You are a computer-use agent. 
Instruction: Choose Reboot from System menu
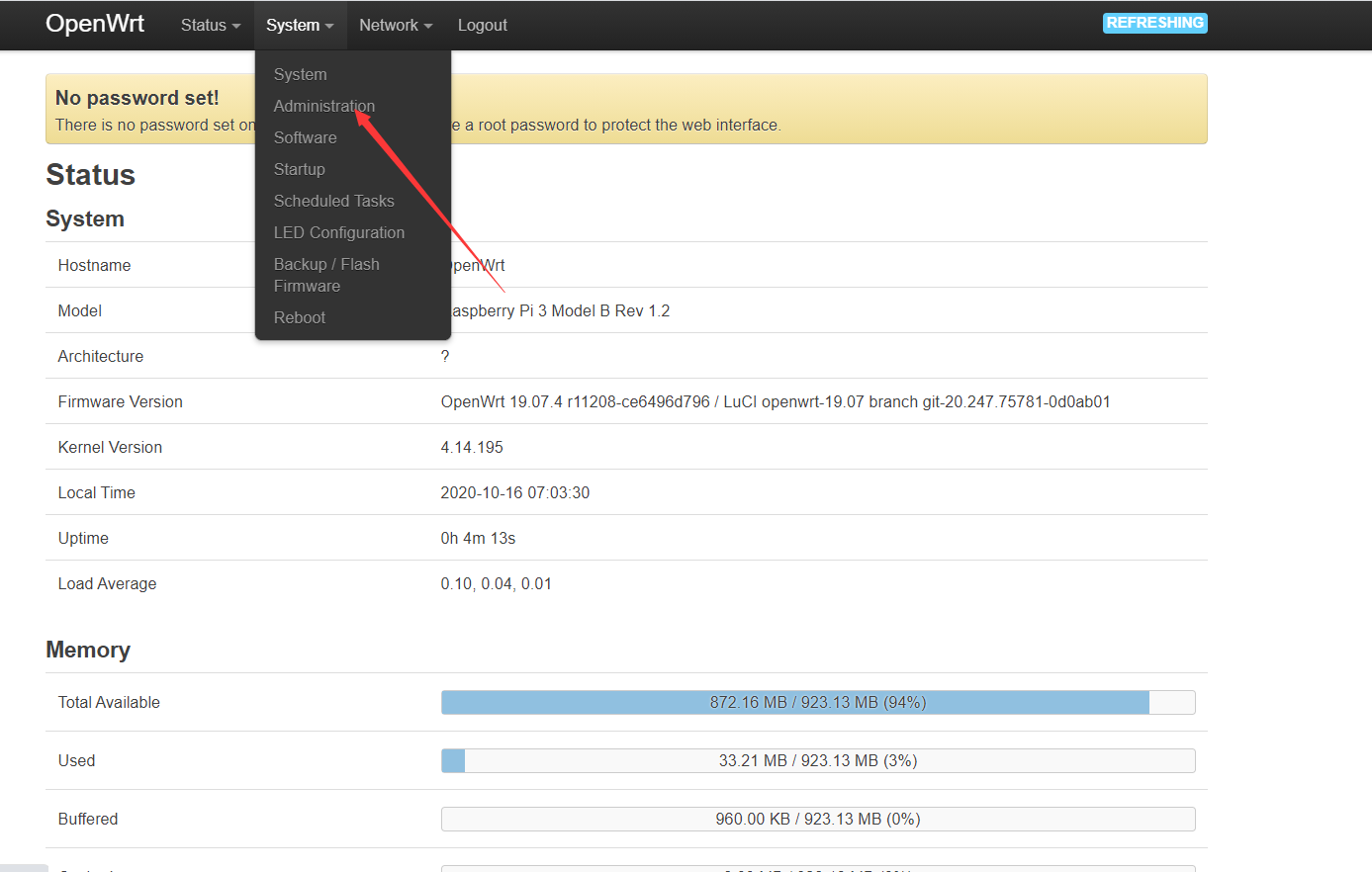300,317
